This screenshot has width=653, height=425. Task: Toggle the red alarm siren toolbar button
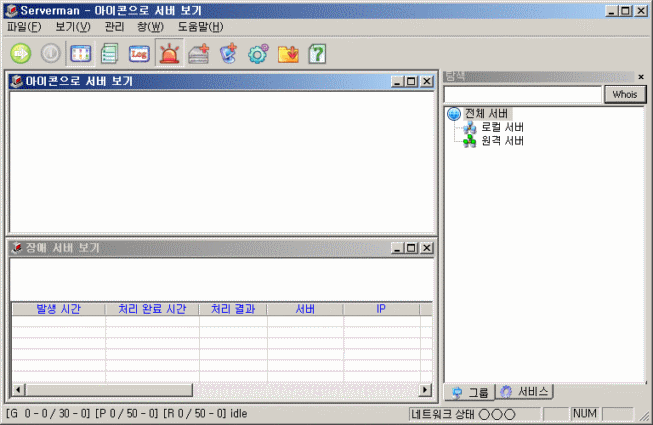click(169, 54)
